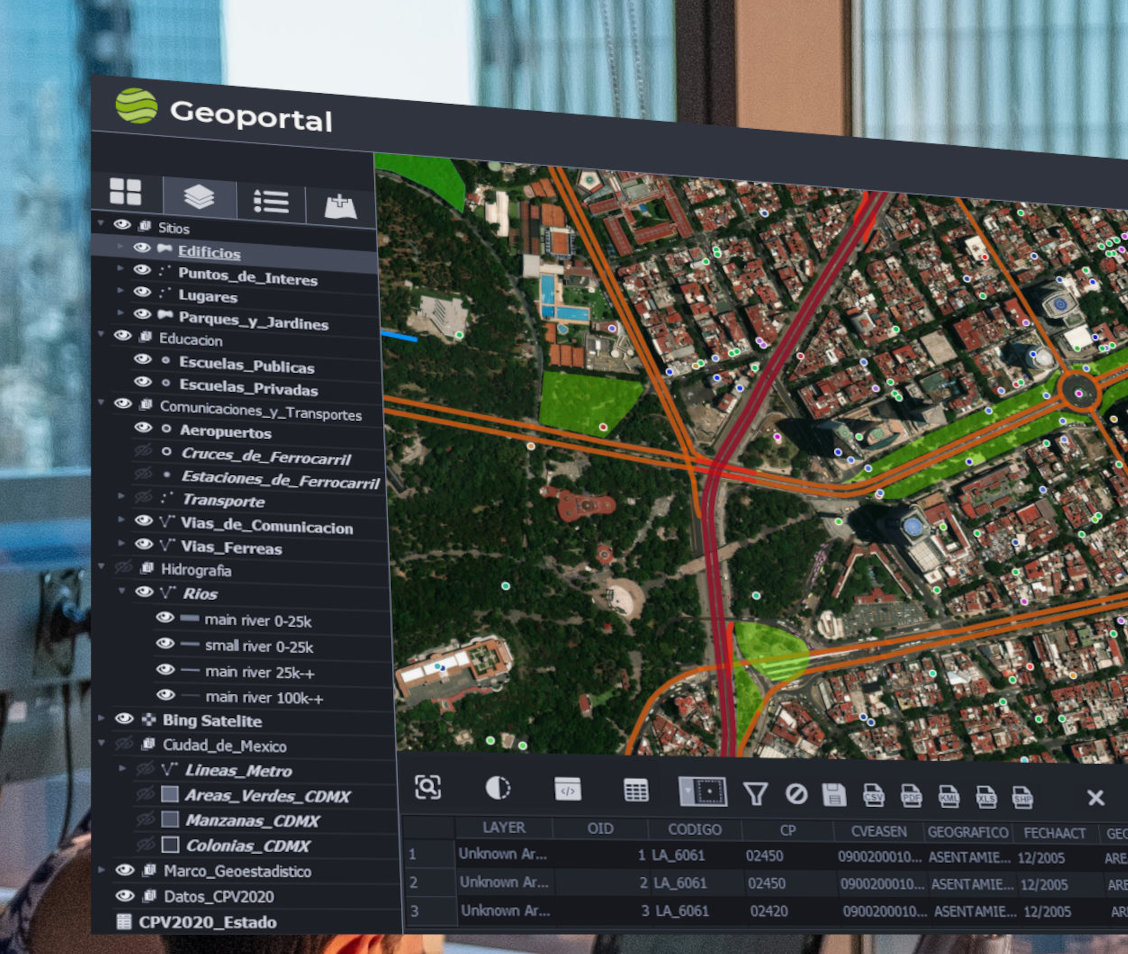This screenshot has height=954, width=1128.
Task: Collapse the Sitios group
Action: [x=100, y=224]
